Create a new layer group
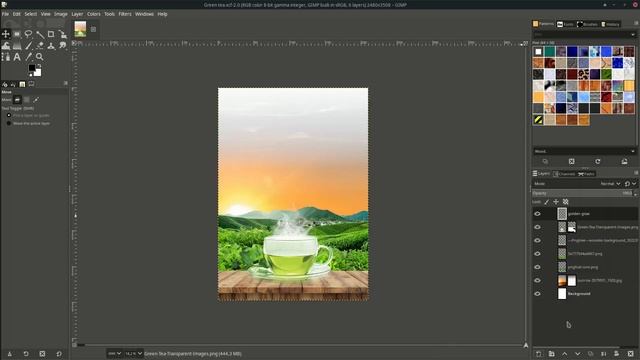The image size is (640, 360). [x=551, y=354]
